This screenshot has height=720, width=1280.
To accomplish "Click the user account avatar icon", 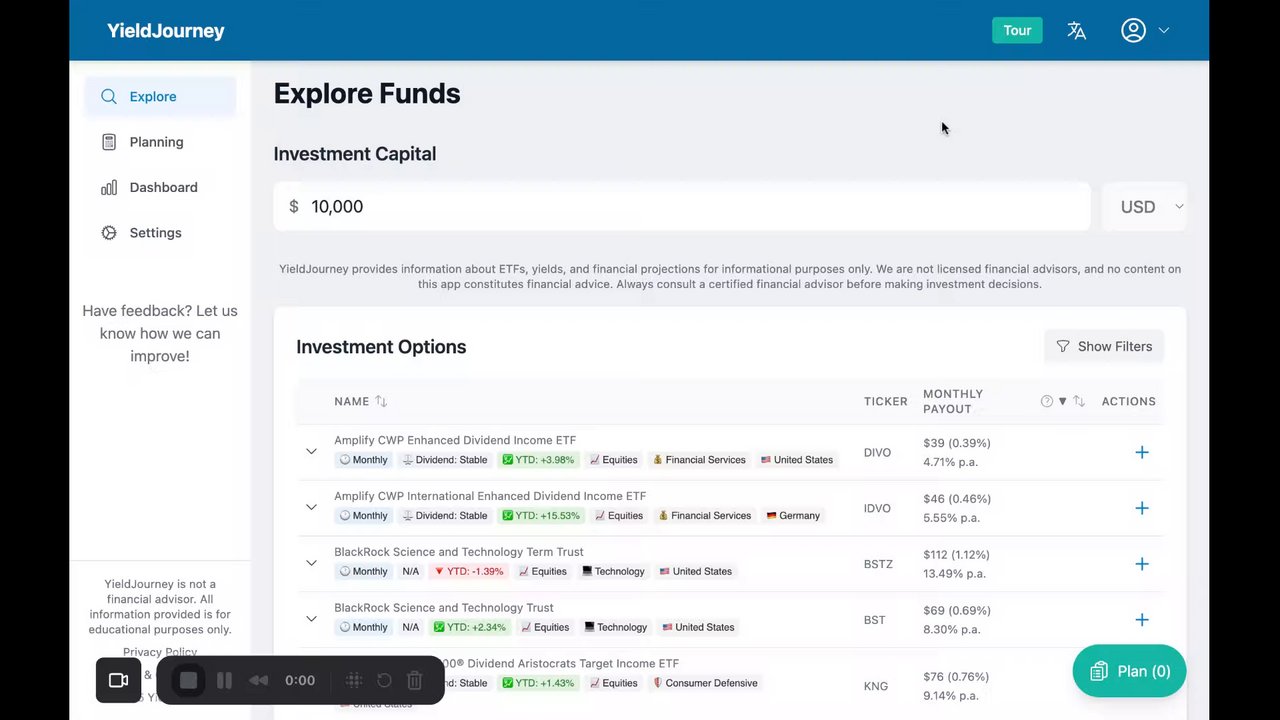I will 1133,30.
